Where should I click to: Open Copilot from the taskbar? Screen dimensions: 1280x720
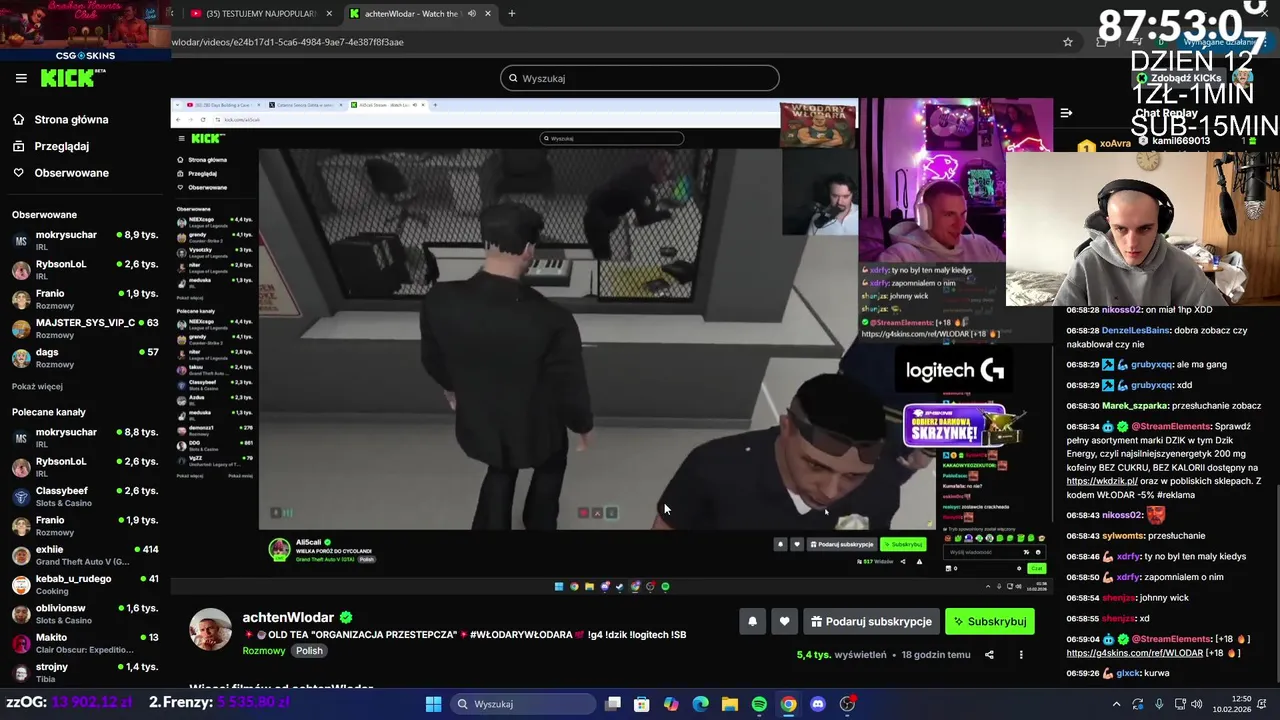671,704
